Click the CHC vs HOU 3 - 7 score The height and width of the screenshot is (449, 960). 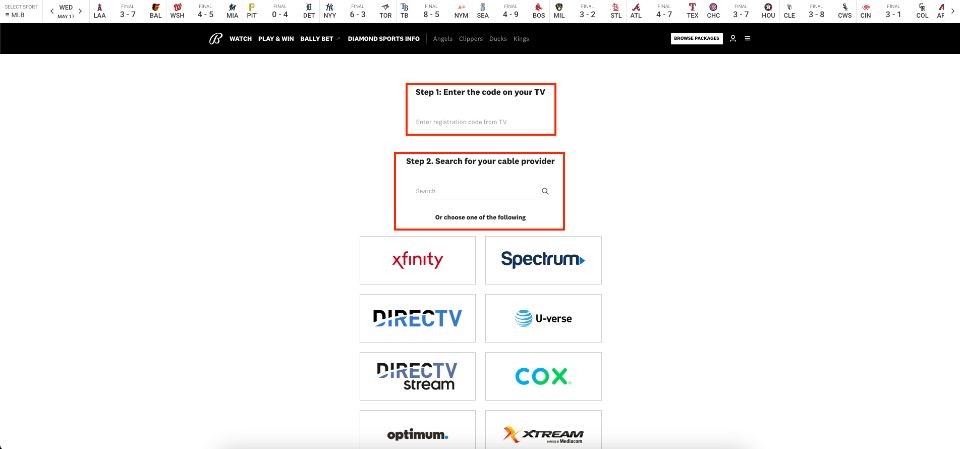tap(740, 14)
